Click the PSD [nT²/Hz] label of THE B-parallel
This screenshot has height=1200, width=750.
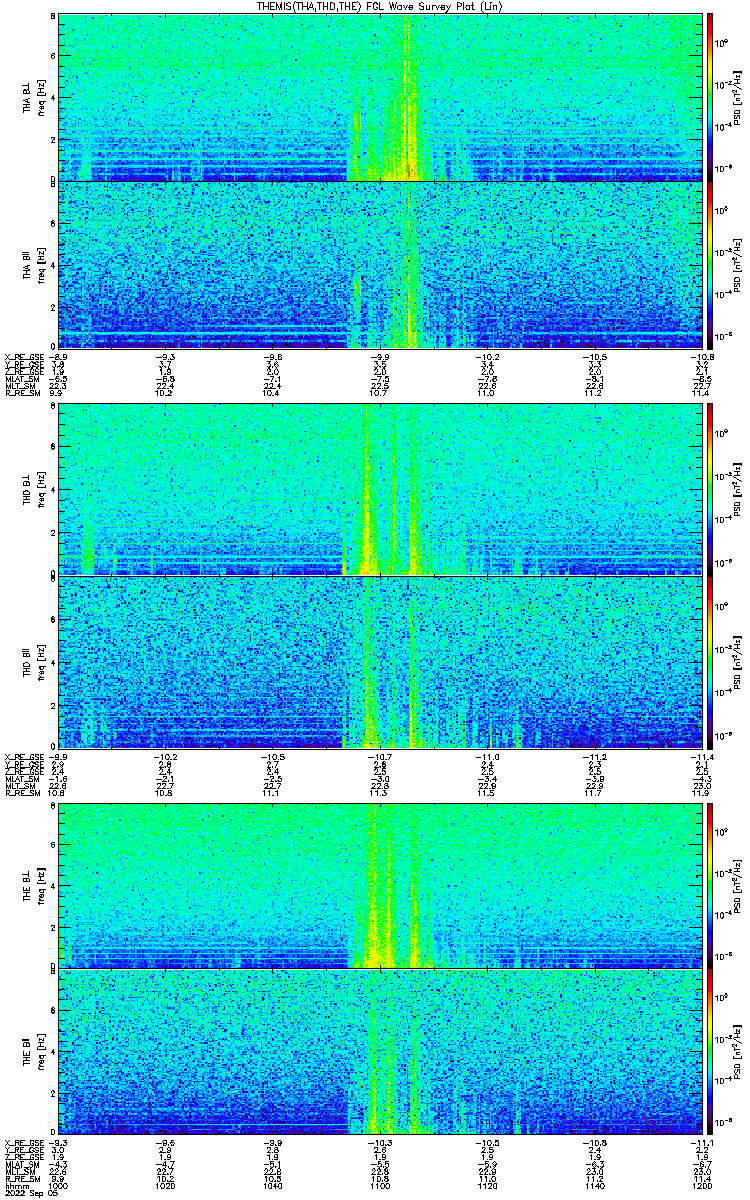coord(738,1052)
